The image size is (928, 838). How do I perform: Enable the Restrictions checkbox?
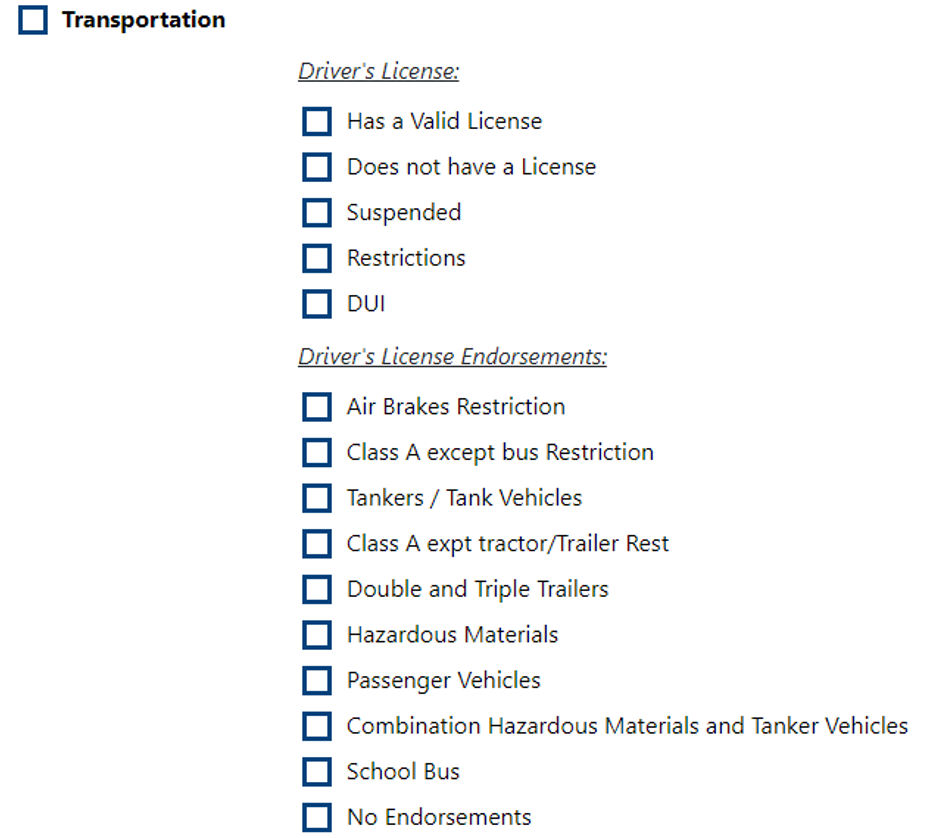317,258
